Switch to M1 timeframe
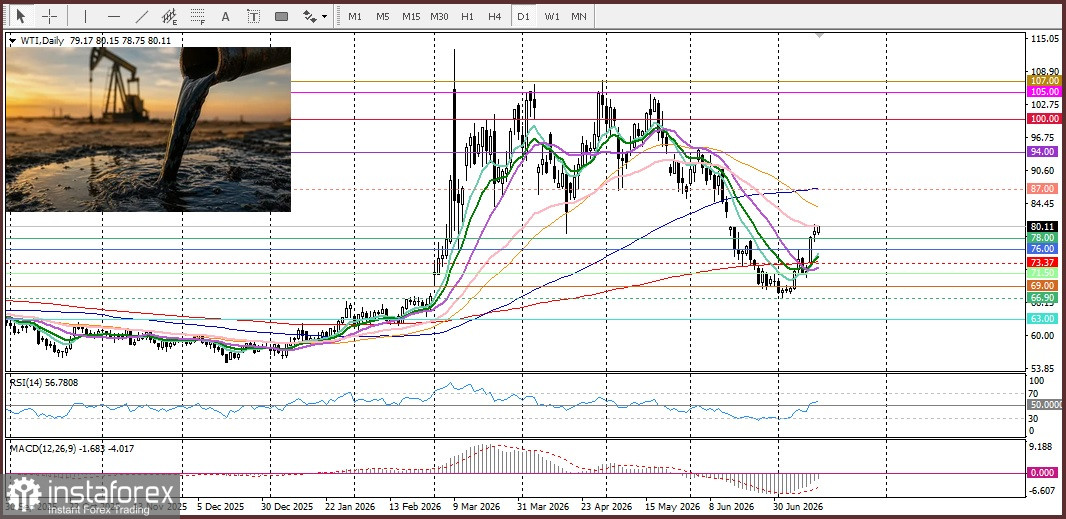 (x=355, y=16)
